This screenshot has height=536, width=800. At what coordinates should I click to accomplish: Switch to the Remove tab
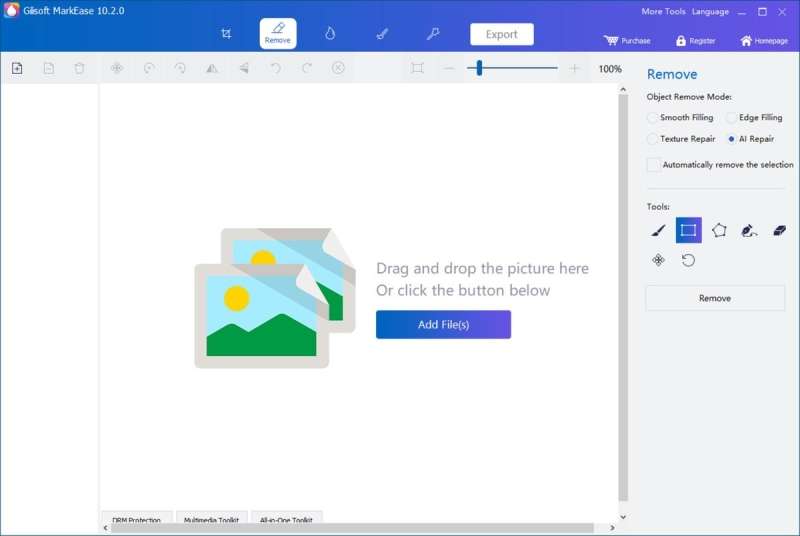click(x=278, y=34)
